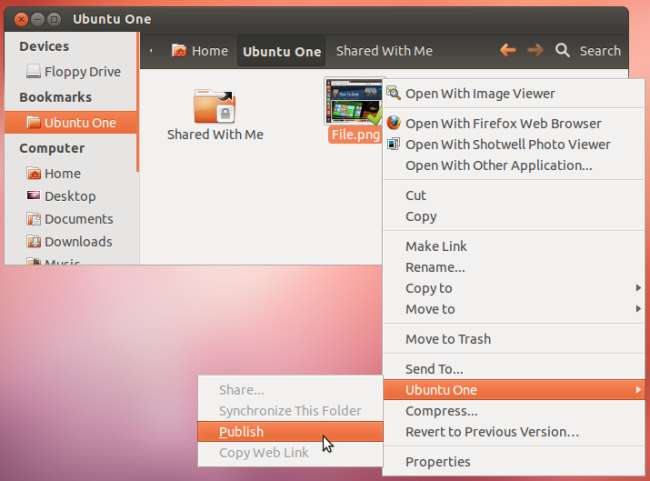Open the Ubuntu One bookmark
Image resolution: width=650 pixels, height=481 pixels.
pyautogui.click(x=71, y=122)
